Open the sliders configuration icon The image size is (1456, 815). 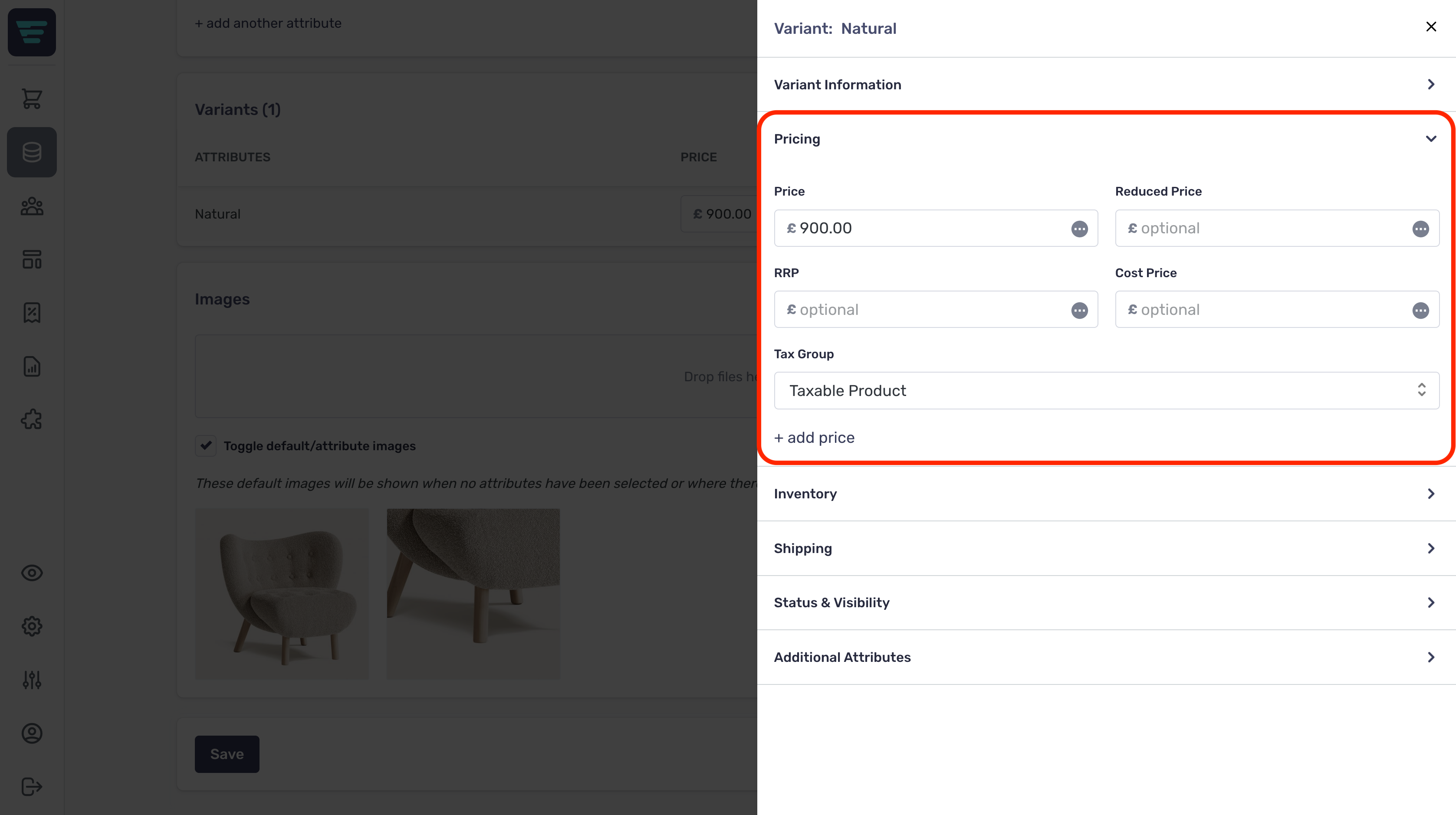coord(32,679)
